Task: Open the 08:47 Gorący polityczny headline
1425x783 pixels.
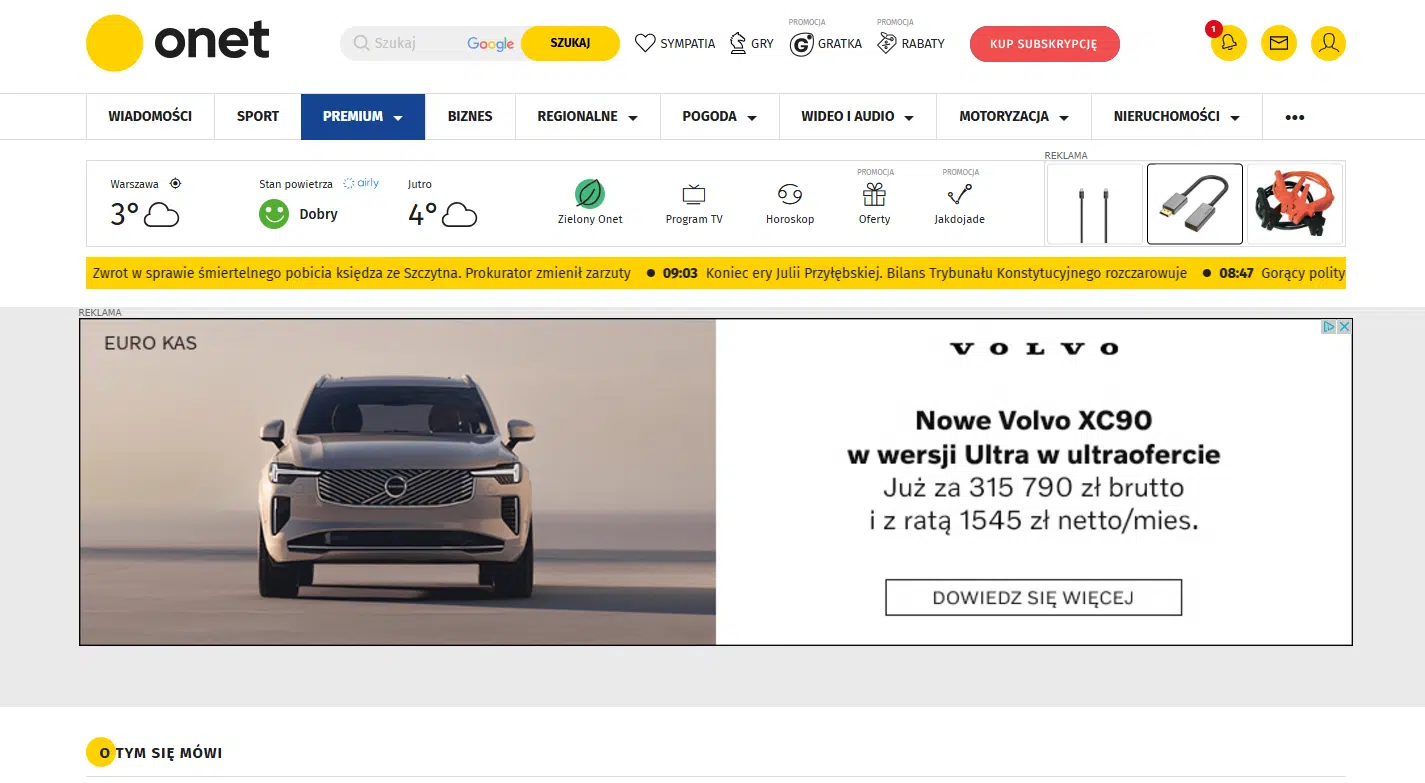Action: coord(1303,273)
